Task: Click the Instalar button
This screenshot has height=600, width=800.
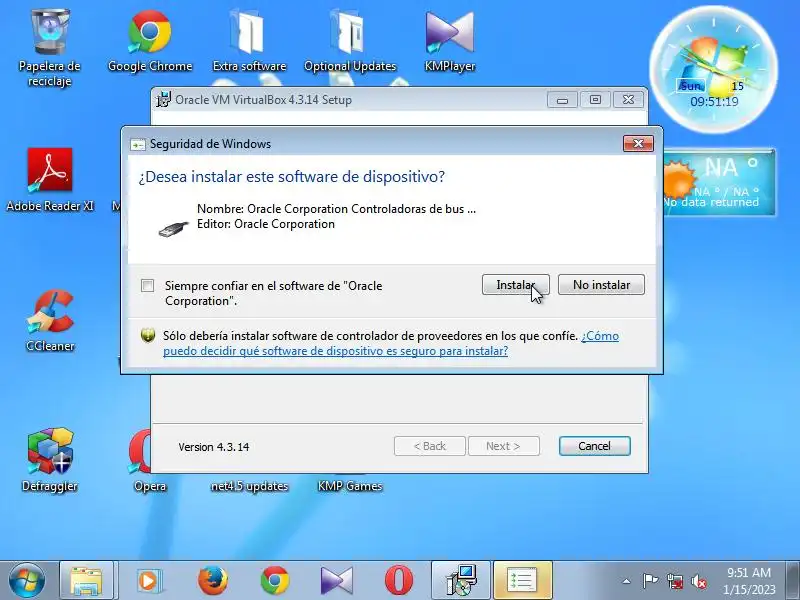Action: point(515,285)
